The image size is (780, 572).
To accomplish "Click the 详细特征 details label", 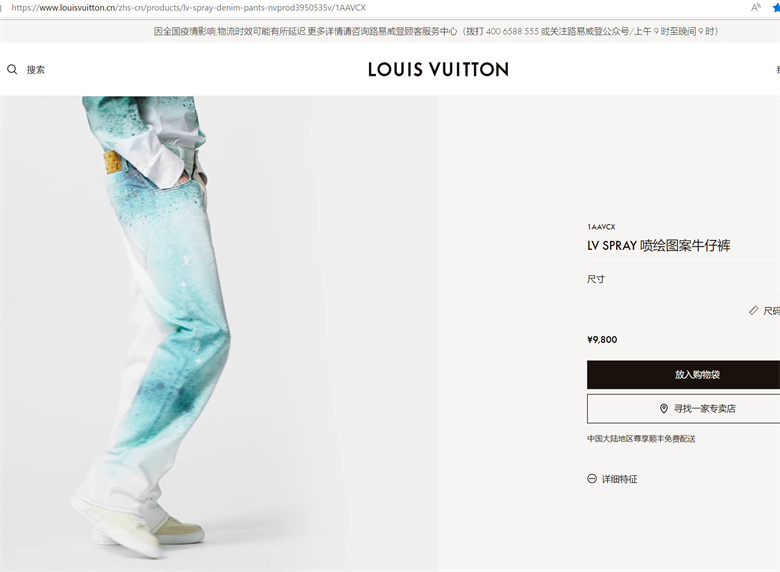I will 619,479.
